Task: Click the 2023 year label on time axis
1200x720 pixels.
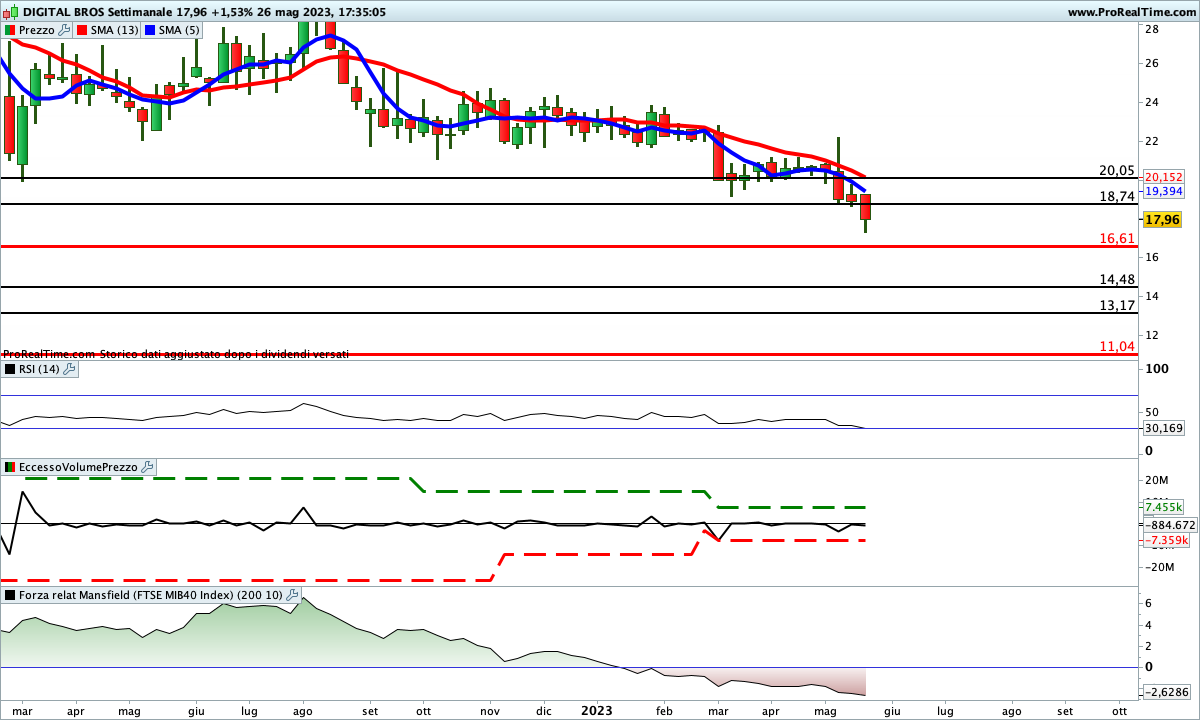Action: (x=597, y=710)
